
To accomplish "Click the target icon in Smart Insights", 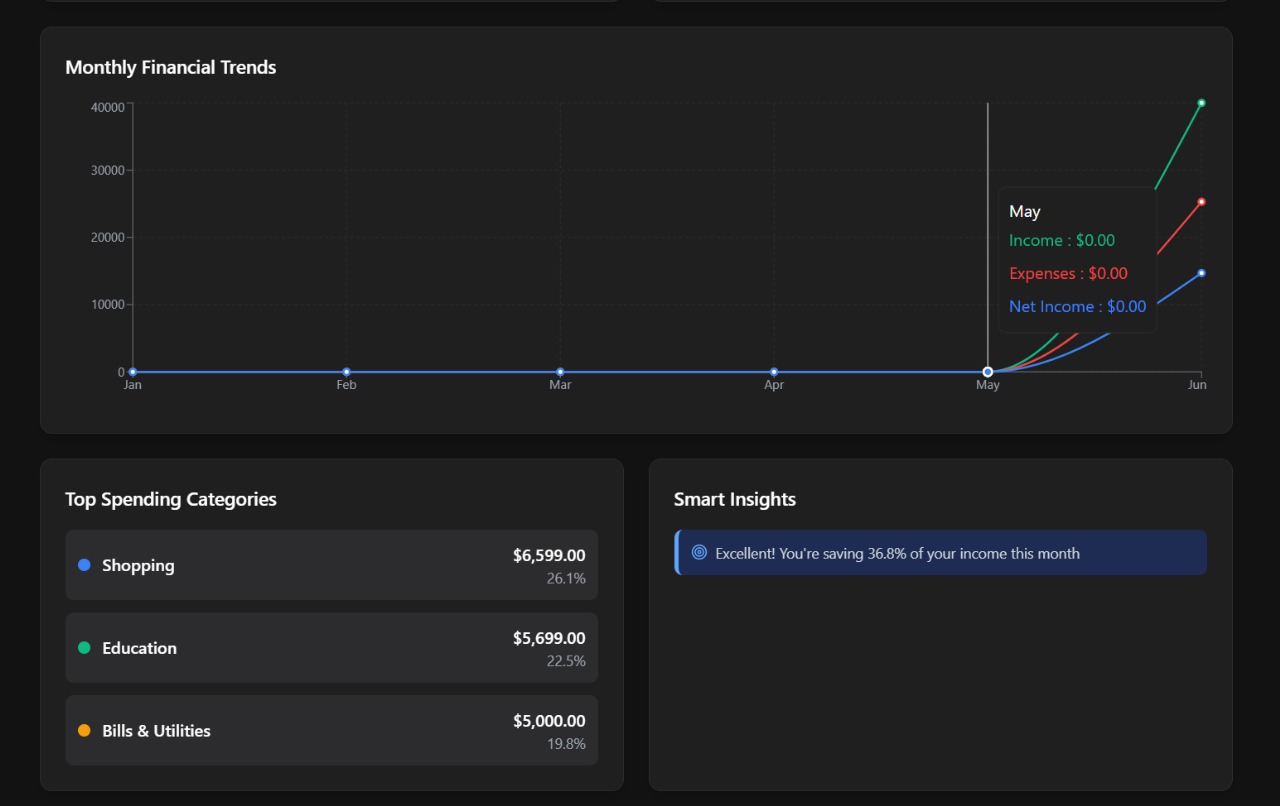I will [700, 552].
